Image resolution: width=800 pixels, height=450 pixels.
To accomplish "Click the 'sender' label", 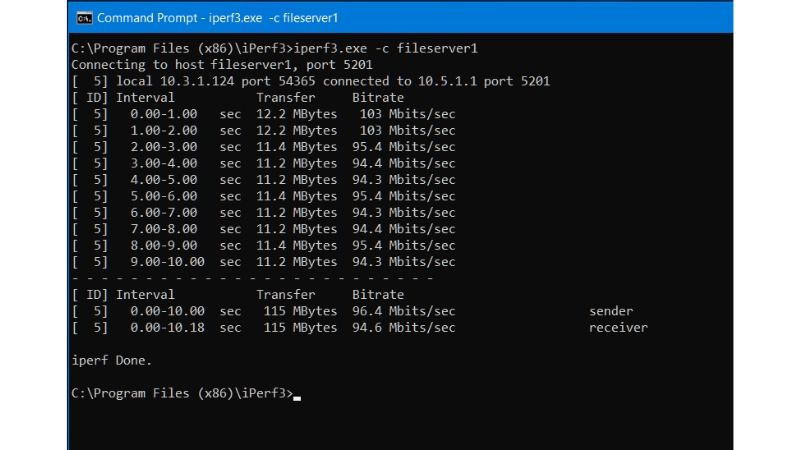I will tap(611, 311).
